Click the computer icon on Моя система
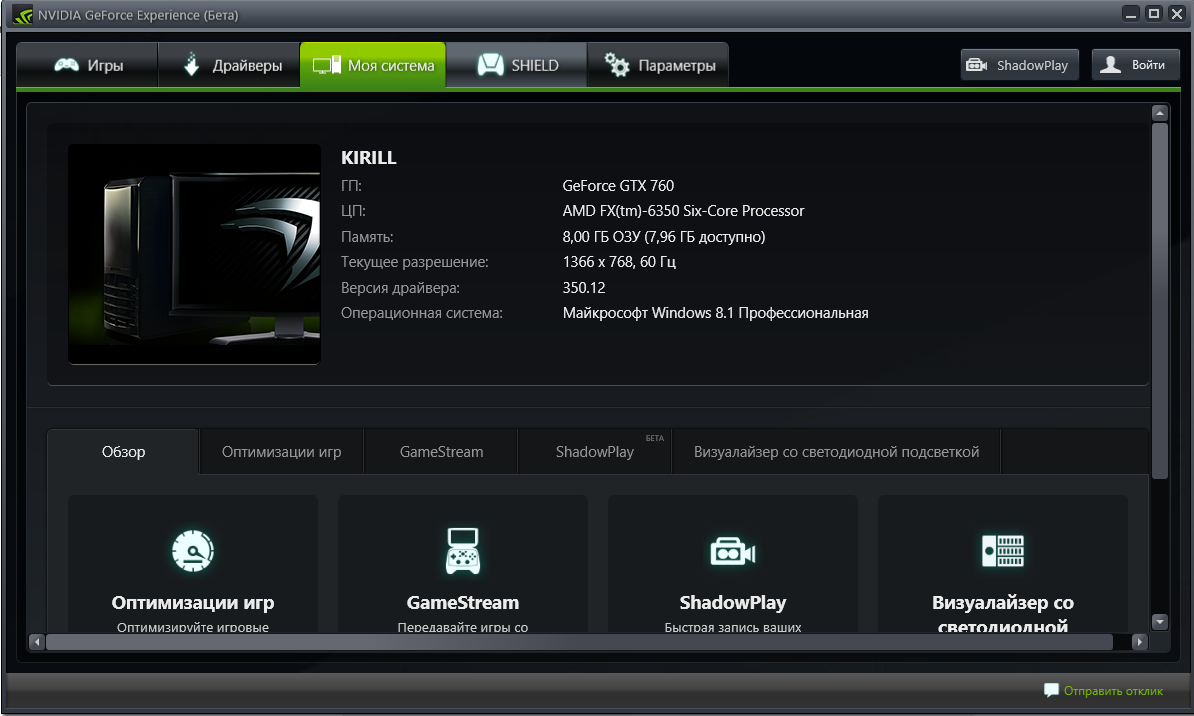Viewport: 1194px width, 716px height. click(327, 66)
